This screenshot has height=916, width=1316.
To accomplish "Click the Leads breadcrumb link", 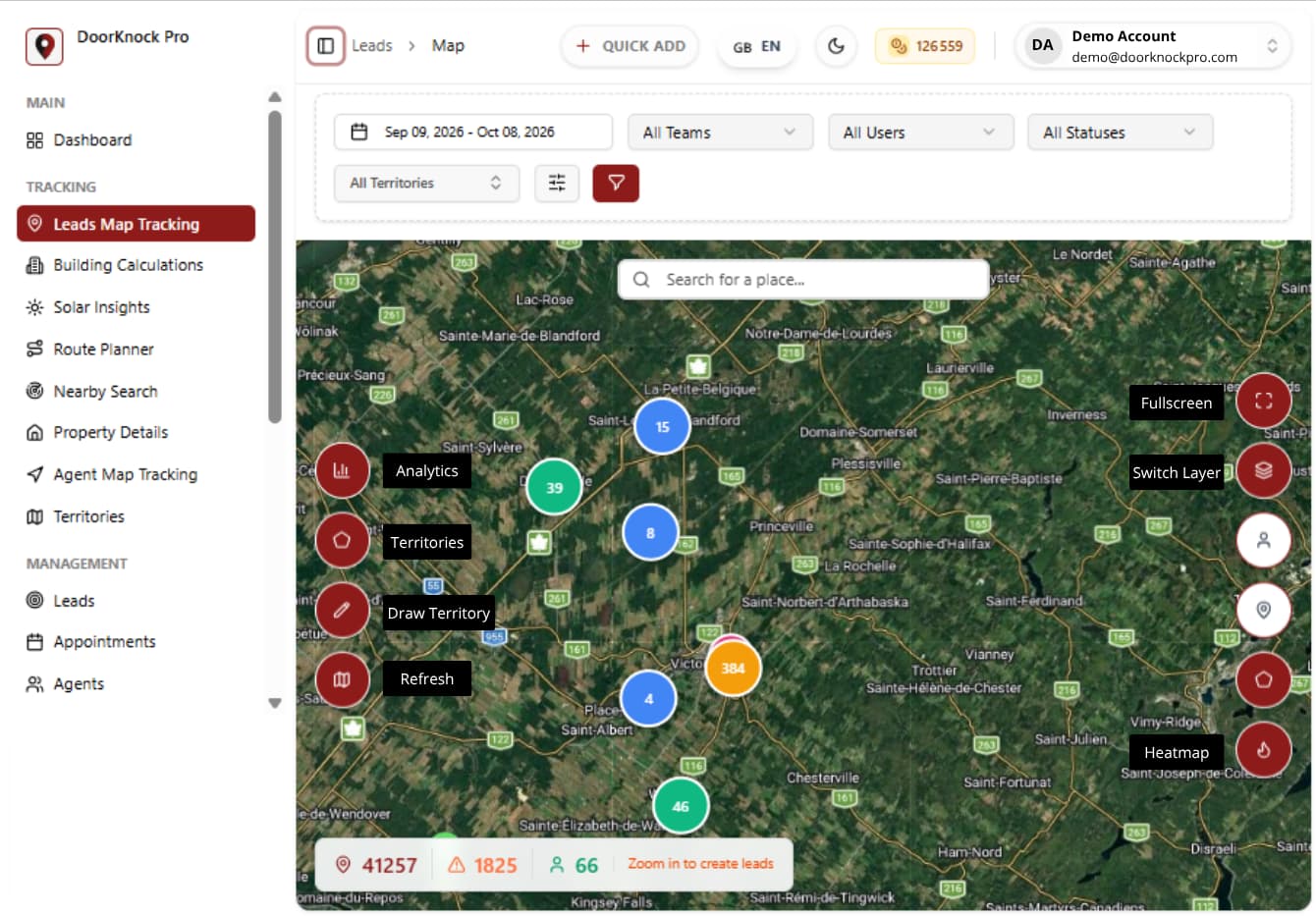I will 372,46.
